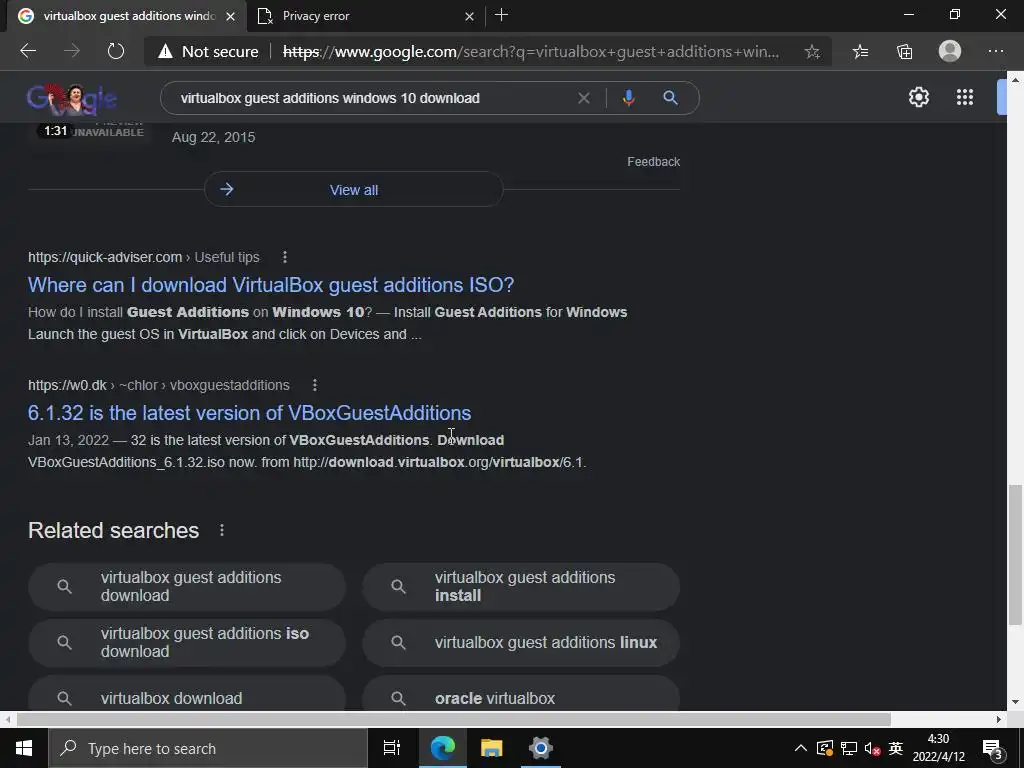Open File Explorer from the taskbar
The width and height of the screenshot is (1024, 768).
point(492,748)
